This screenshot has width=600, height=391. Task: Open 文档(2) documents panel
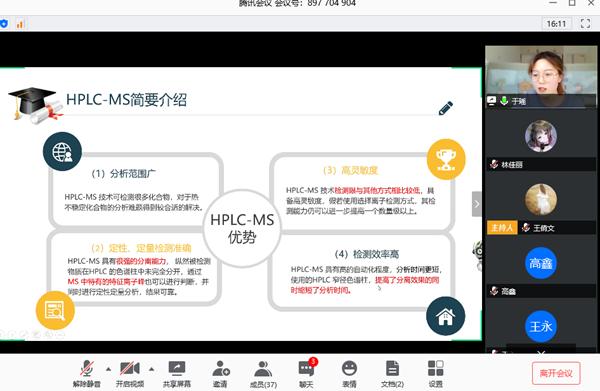coord(392,373)
